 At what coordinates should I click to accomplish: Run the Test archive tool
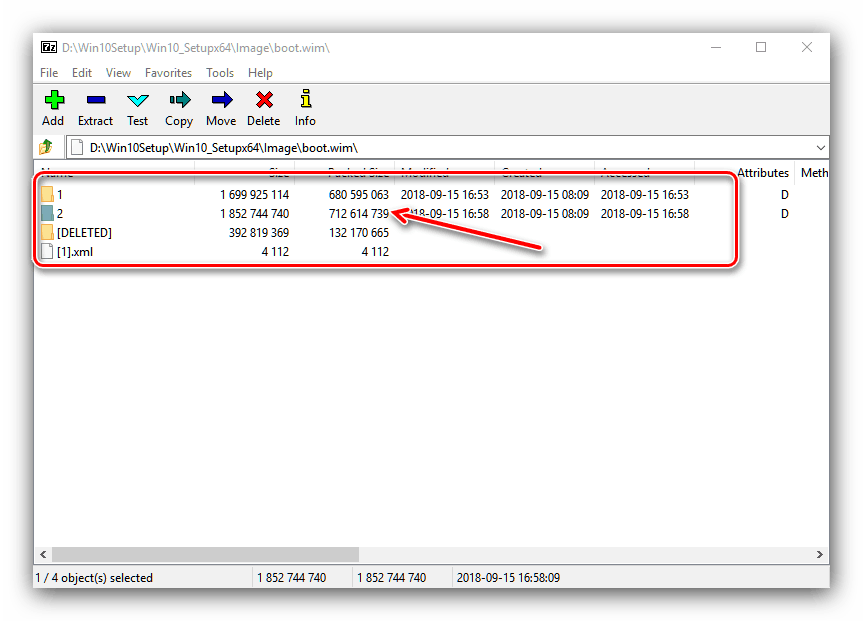[x=138, y=100]
